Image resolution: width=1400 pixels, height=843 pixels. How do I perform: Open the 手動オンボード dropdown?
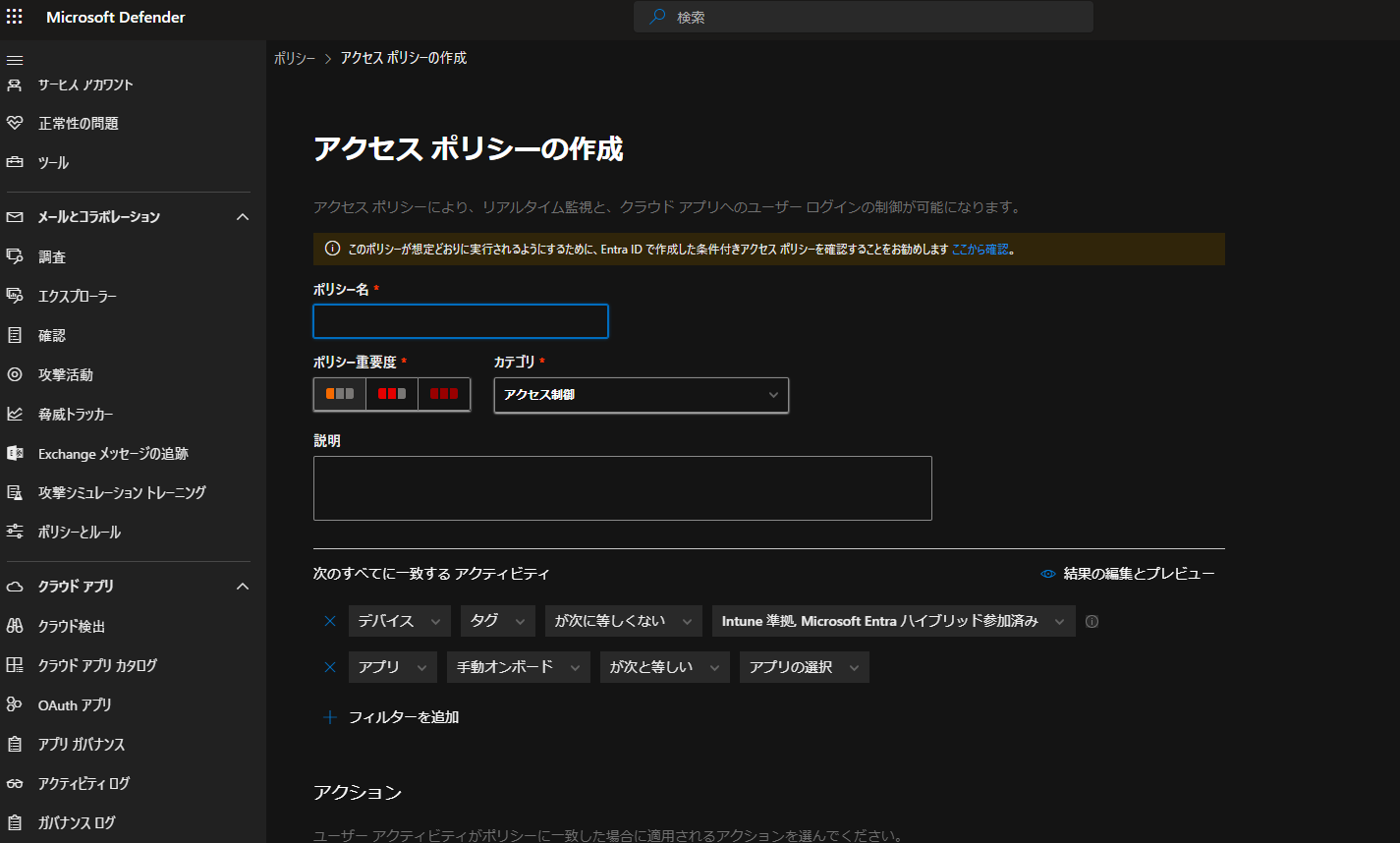pyautogui.click(x=519, y=667)
